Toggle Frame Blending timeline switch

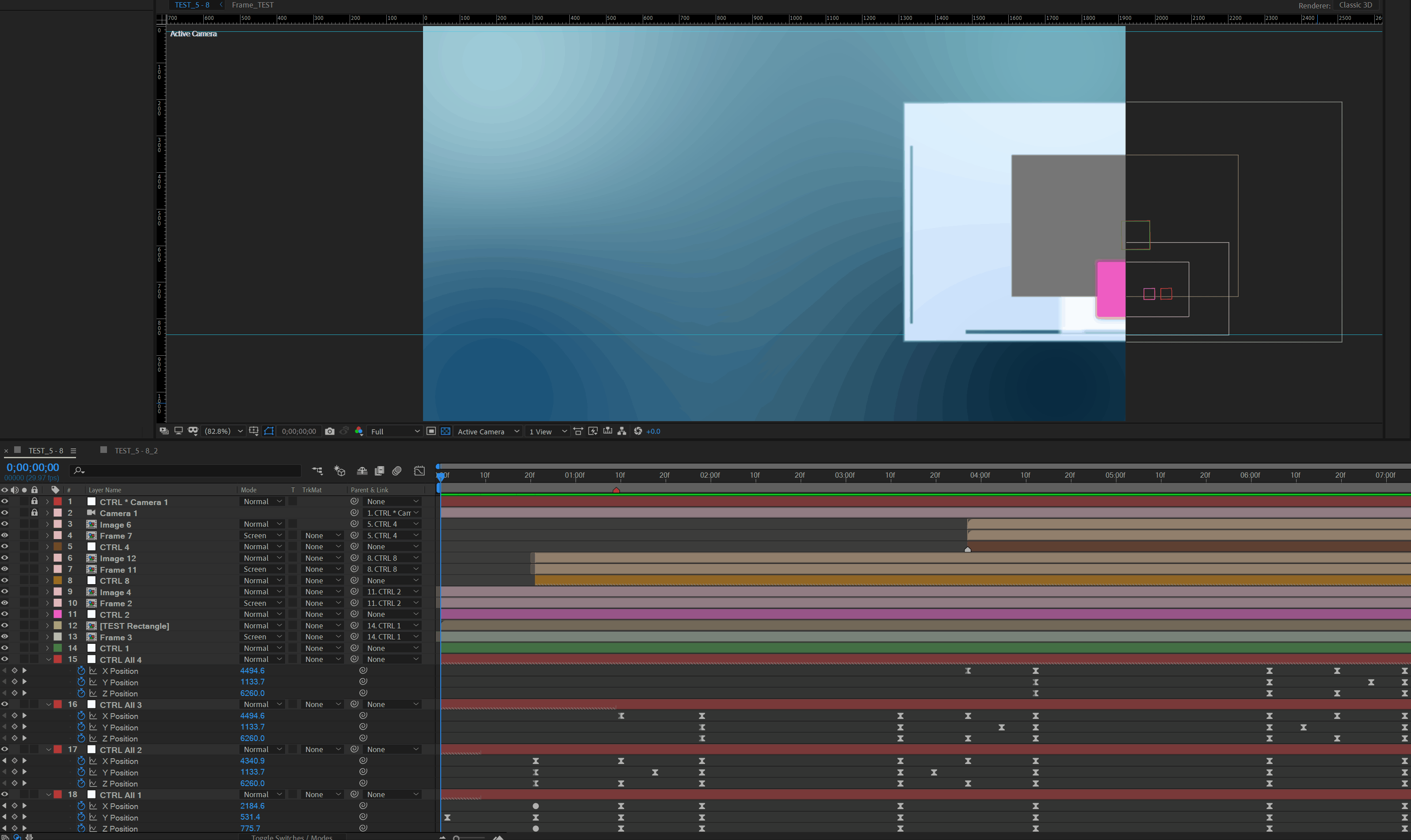coord(379,471)
